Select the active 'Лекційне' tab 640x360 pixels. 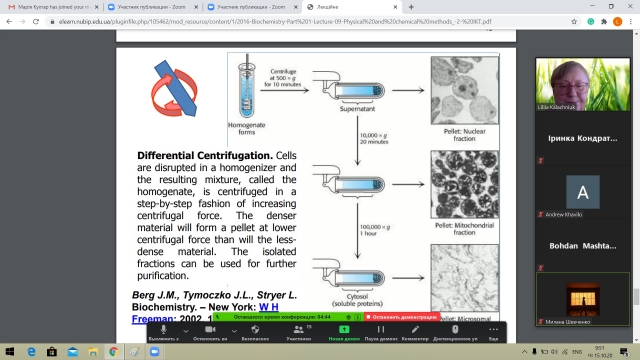tap(351, 7)
